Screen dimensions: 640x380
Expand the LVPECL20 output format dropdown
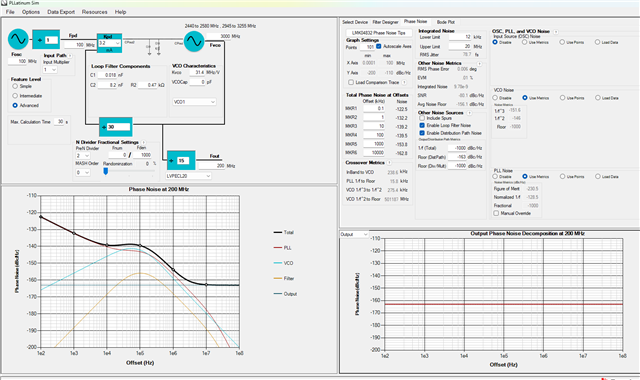(189, 176)
